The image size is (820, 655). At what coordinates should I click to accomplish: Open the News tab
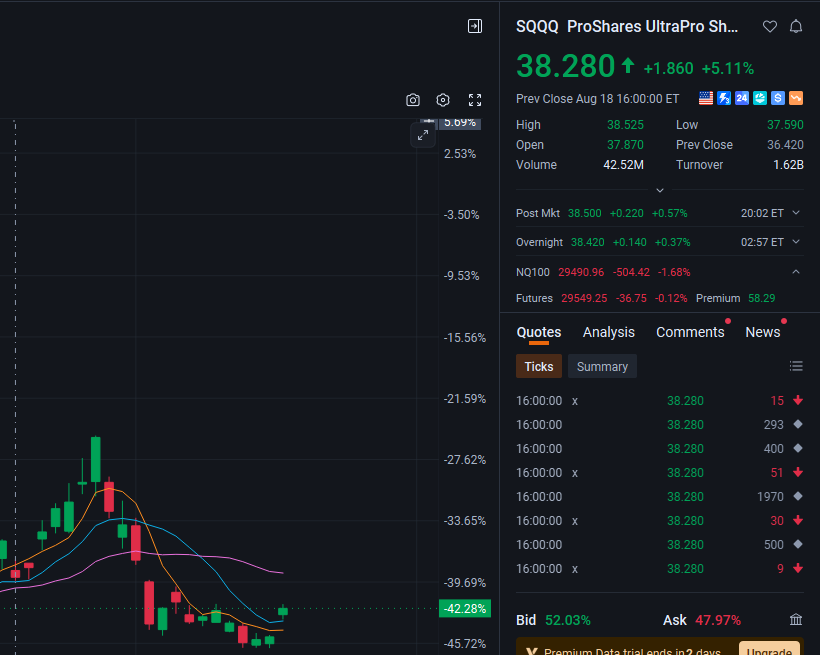click(x=762, y=332)
